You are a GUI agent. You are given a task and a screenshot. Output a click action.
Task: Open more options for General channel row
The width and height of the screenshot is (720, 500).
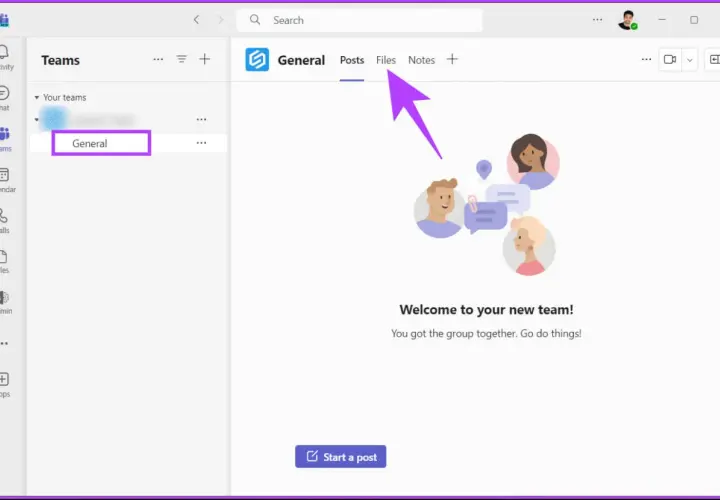[x=201, y=143]
